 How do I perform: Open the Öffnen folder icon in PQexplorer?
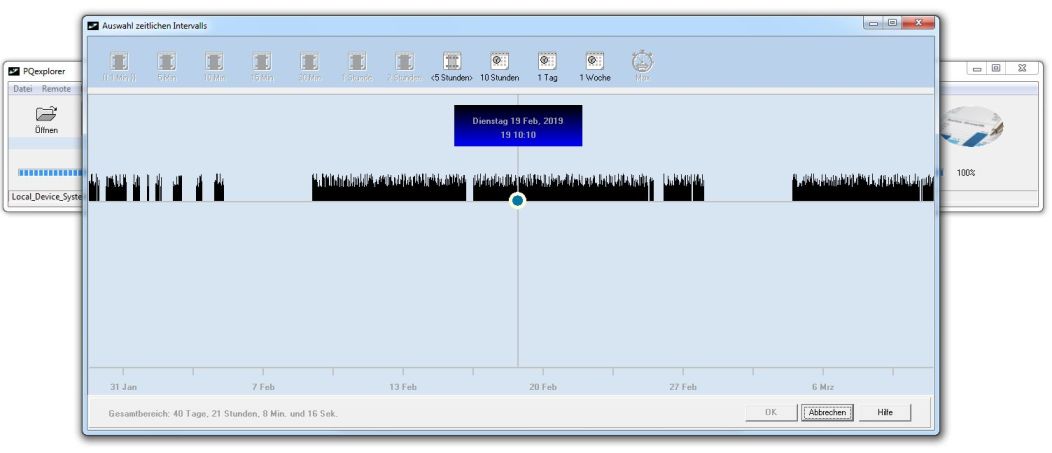click(x=46, y=116)
